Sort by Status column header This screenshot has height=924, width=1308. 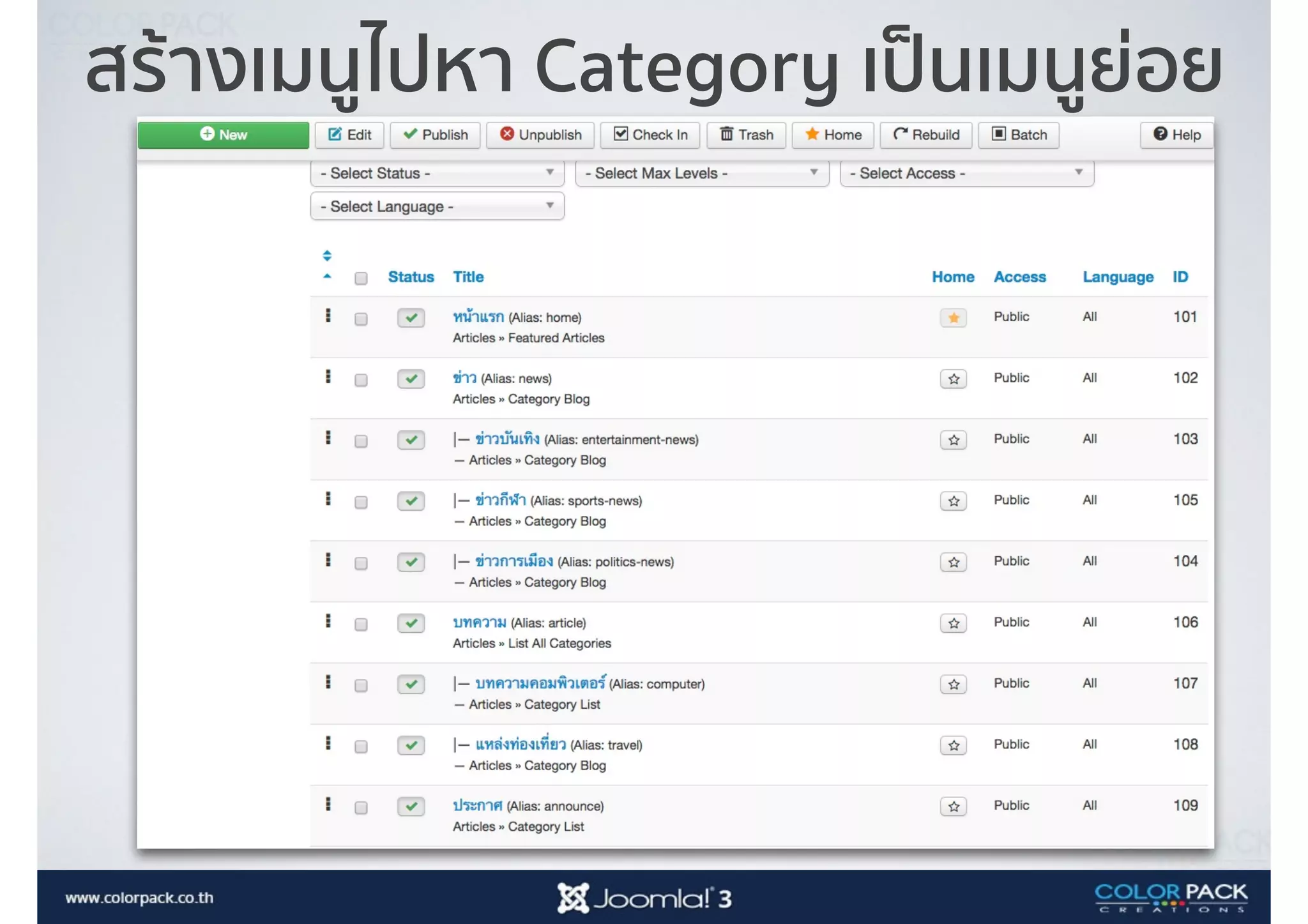pyautogui.click(x=411, y=277)
